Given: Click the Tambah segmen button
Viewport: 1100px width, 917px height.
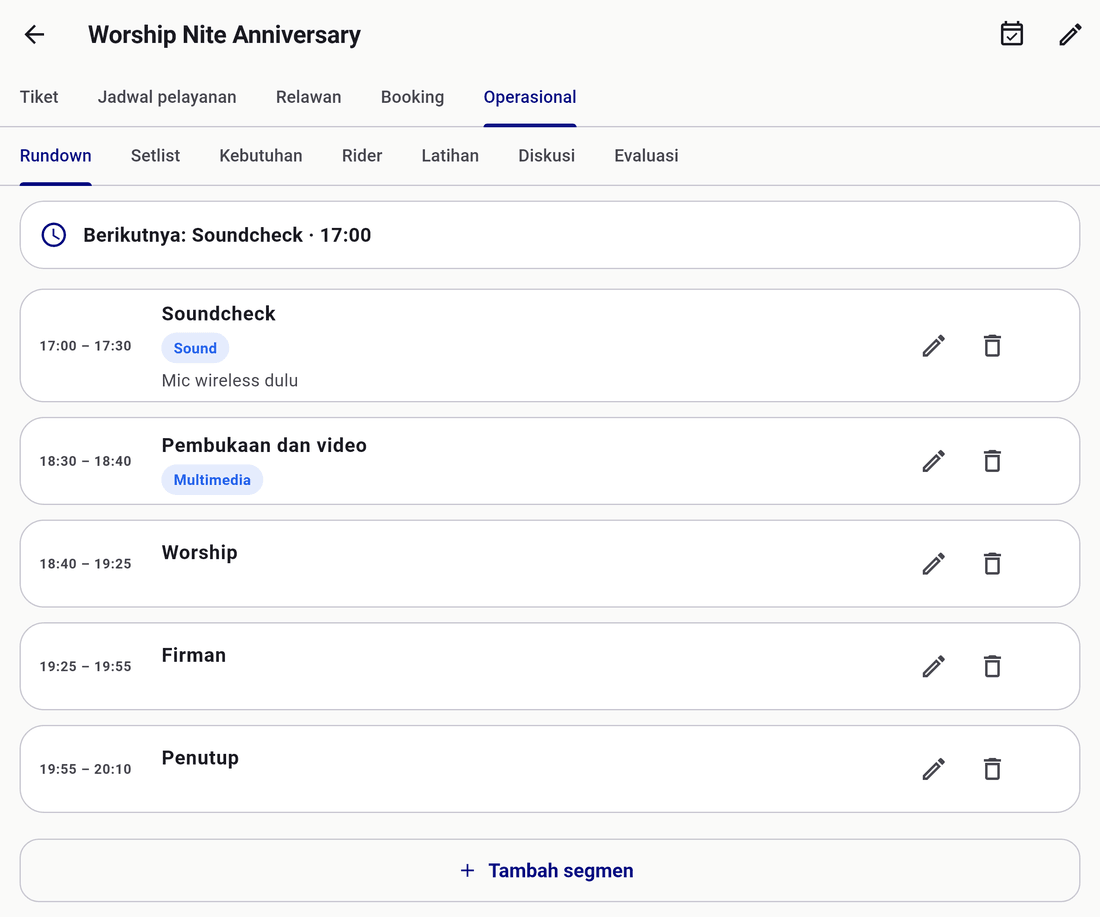Looking at the screenshot, I should coord(550,871).
